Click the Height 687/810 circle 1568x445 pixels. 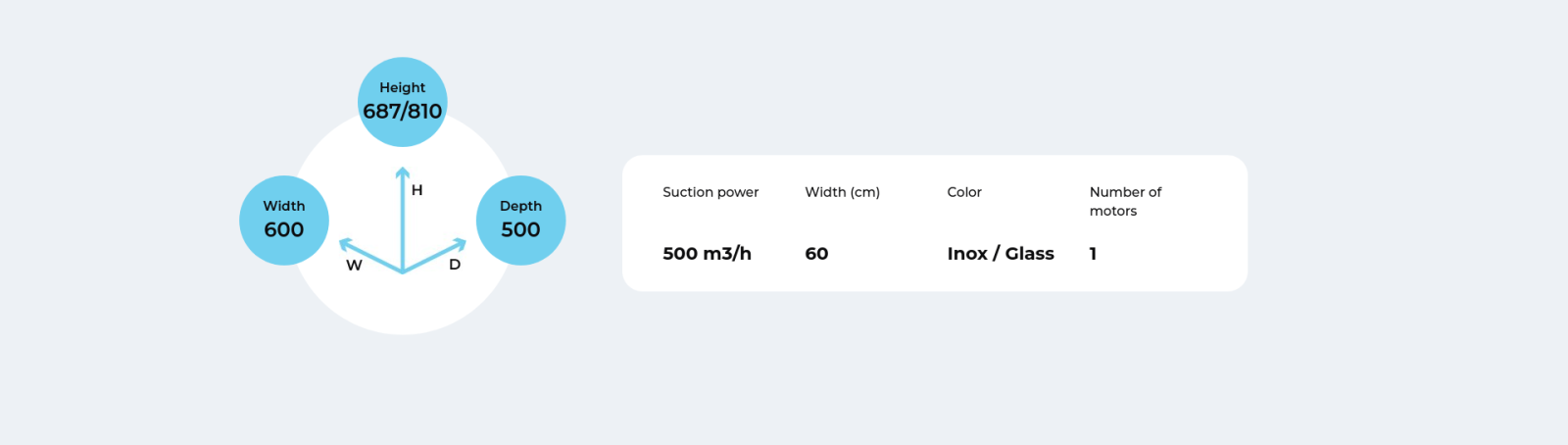pyautogui.click(x=402, y=102)
